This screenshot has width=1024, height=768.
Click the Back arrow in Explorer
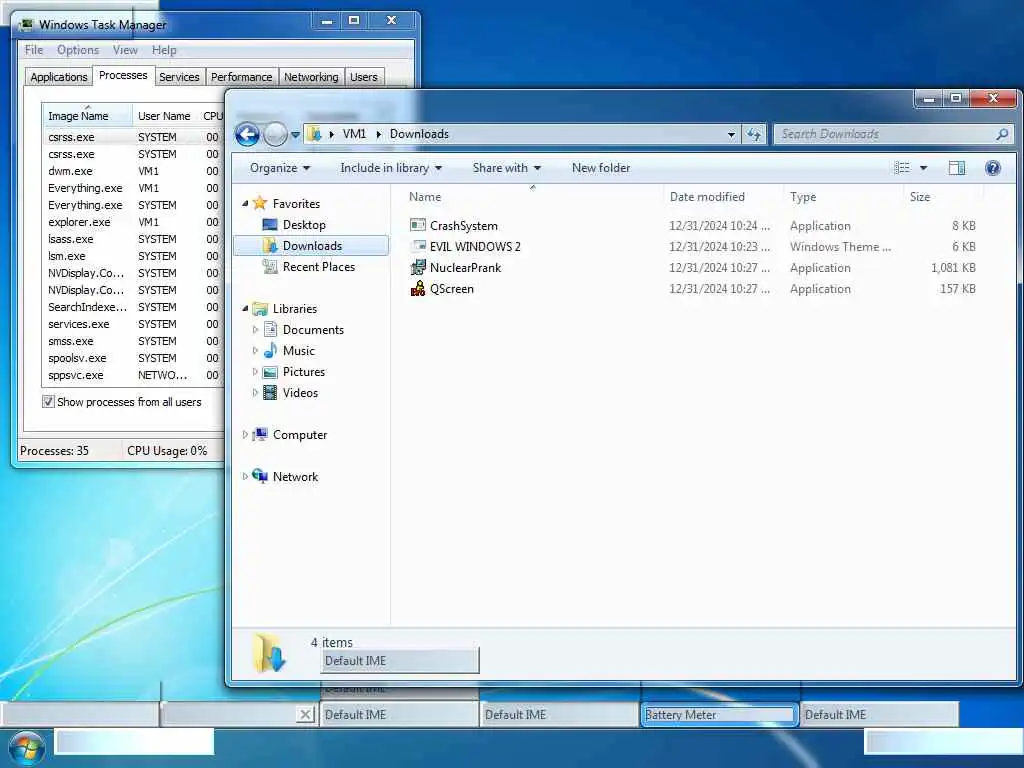(x=248, y=135)
